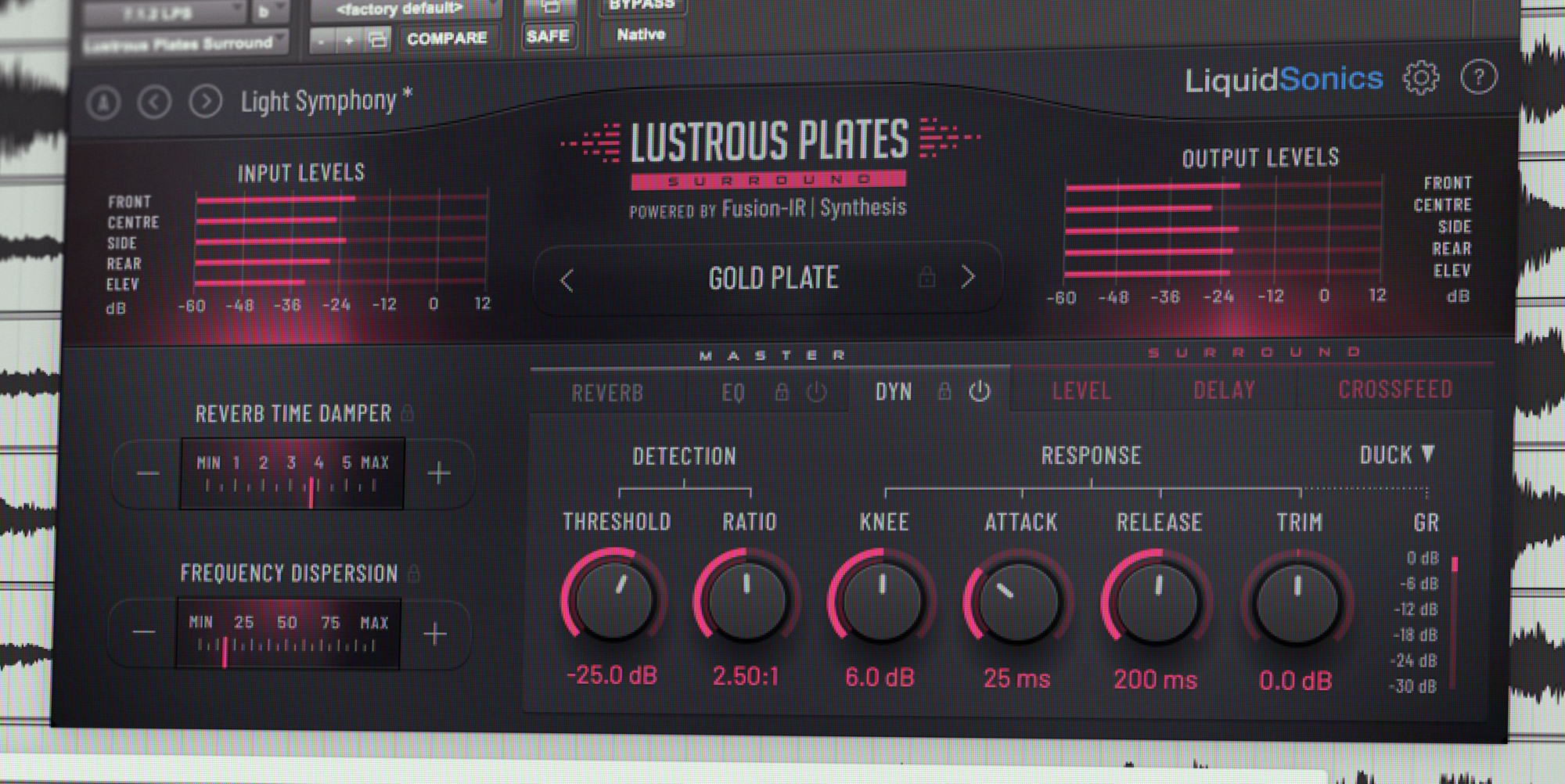This screenshot has height=784, width=1565.
Task: Click the INPUT LEVELS meter display
Action: coord(341,243)
